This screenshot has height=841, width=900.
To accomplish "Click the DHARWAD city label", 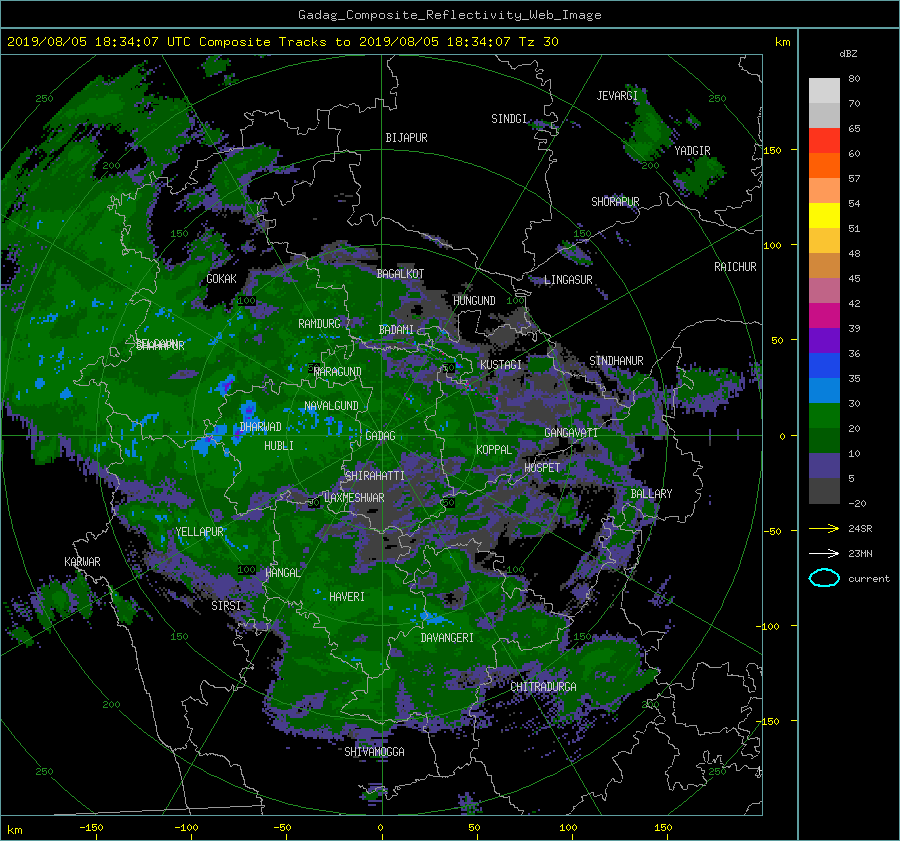I will [261, 427].
